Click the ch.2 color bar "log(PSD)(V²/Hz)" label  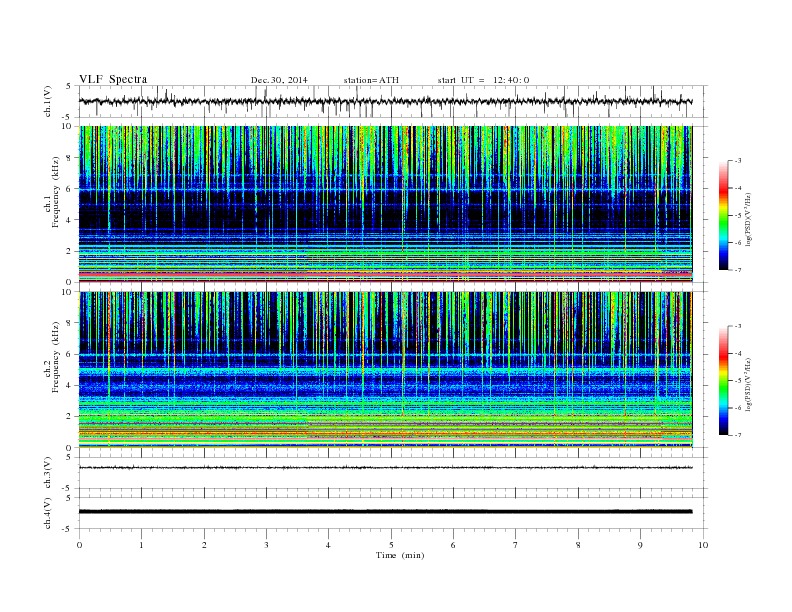pyautogui.click(x=749, y=384)
